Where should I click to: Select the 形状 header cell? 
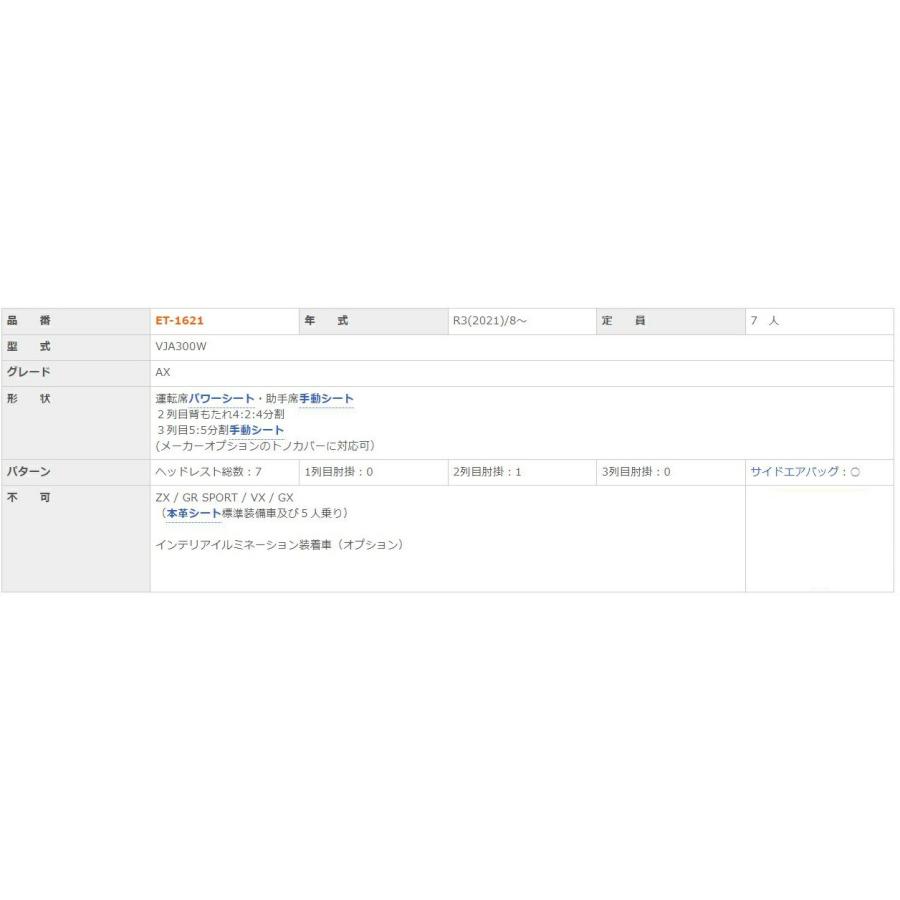(76, 422)
